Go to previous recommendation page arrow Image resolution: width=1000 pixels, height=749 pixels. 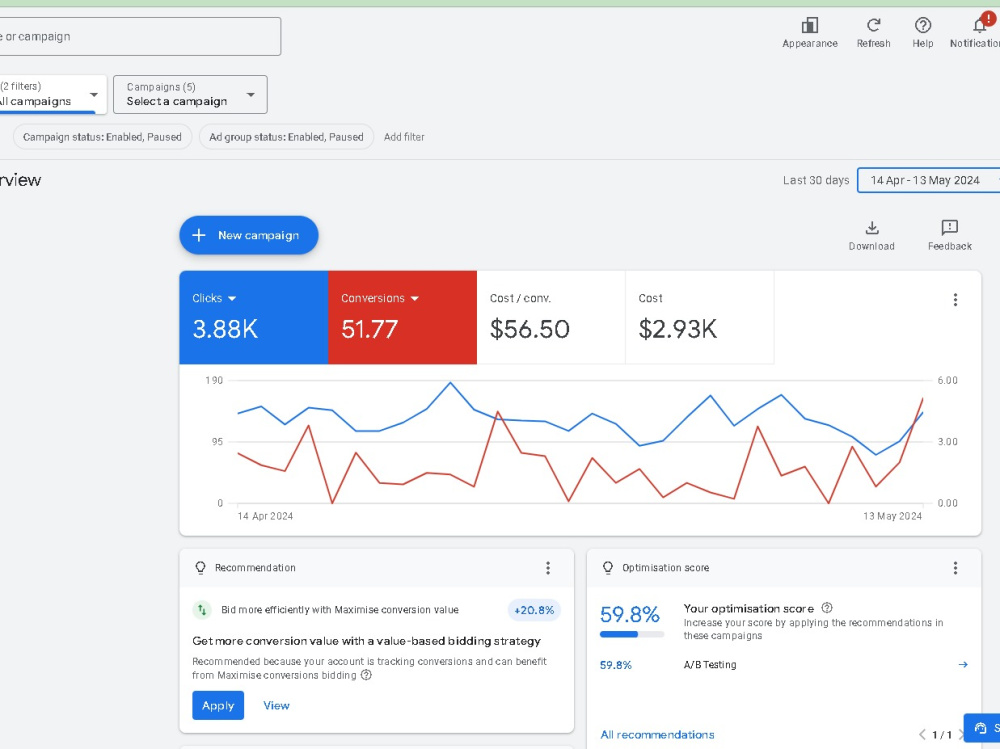[922, 734]
